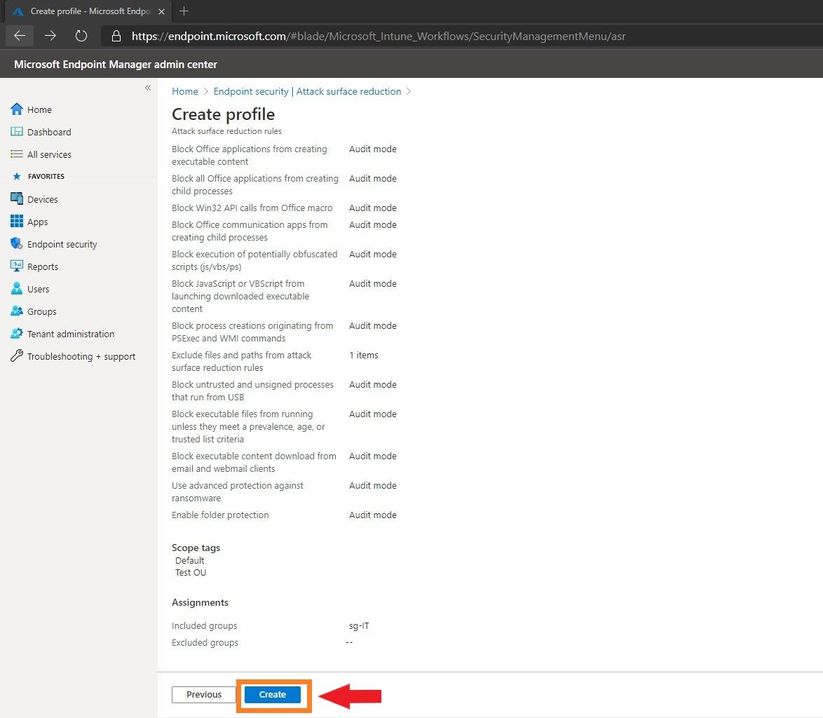
Task: Open Dashboard in the sidebar menu
Action: pyautogui.click(x=49, y=132)
